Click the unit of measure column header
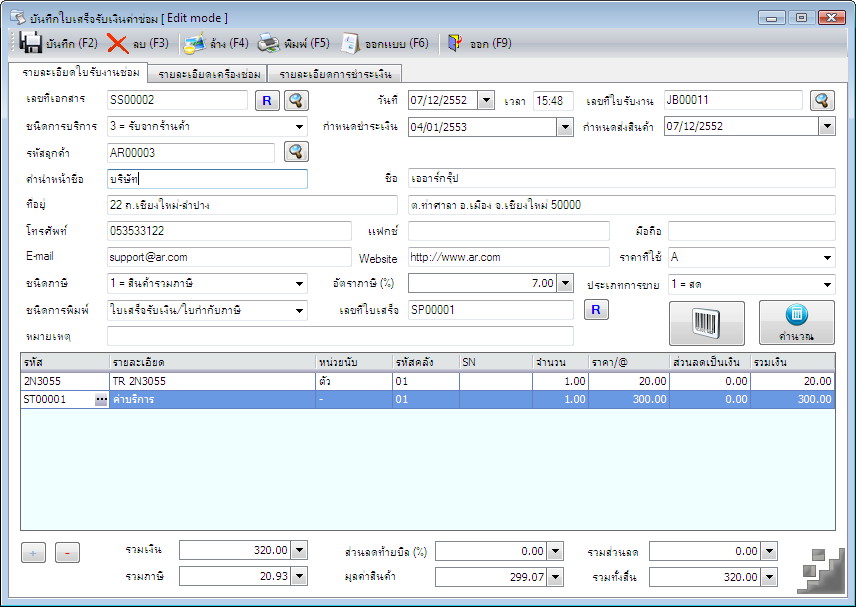The image size is (856, 607). pos(354,362)
